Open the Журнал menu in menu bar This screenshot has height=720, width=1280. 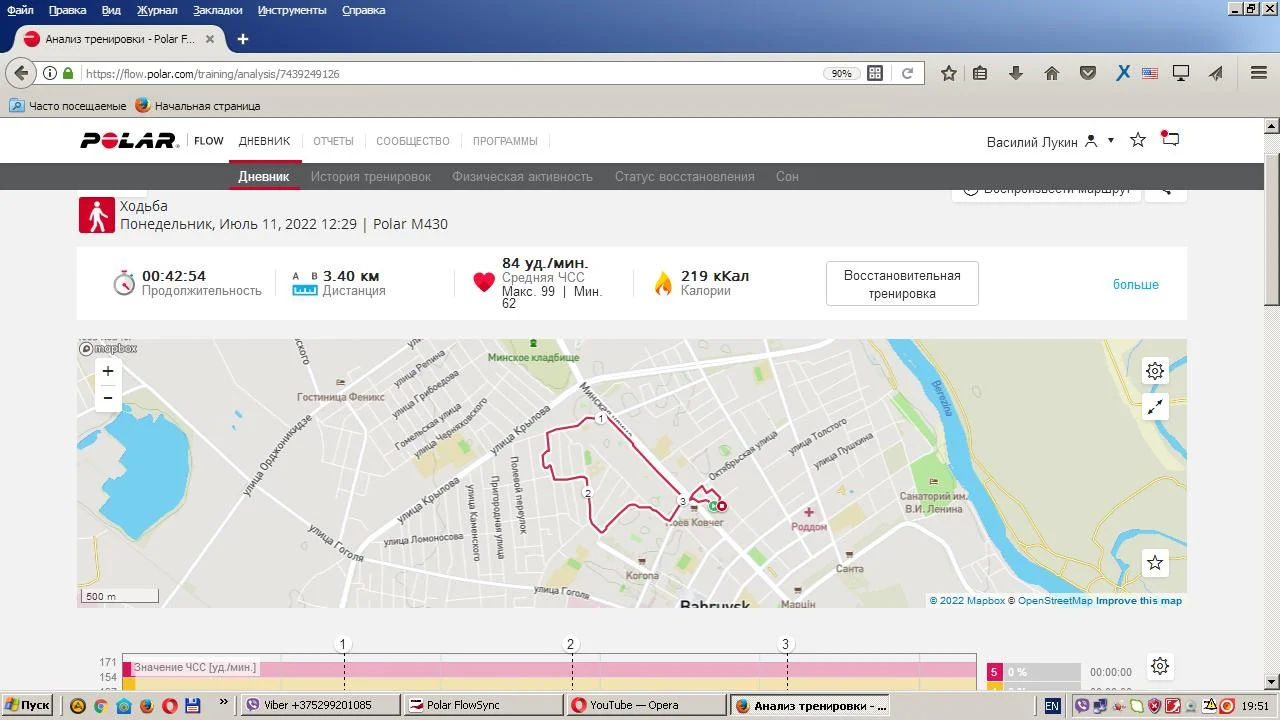(x=157, y=10)
